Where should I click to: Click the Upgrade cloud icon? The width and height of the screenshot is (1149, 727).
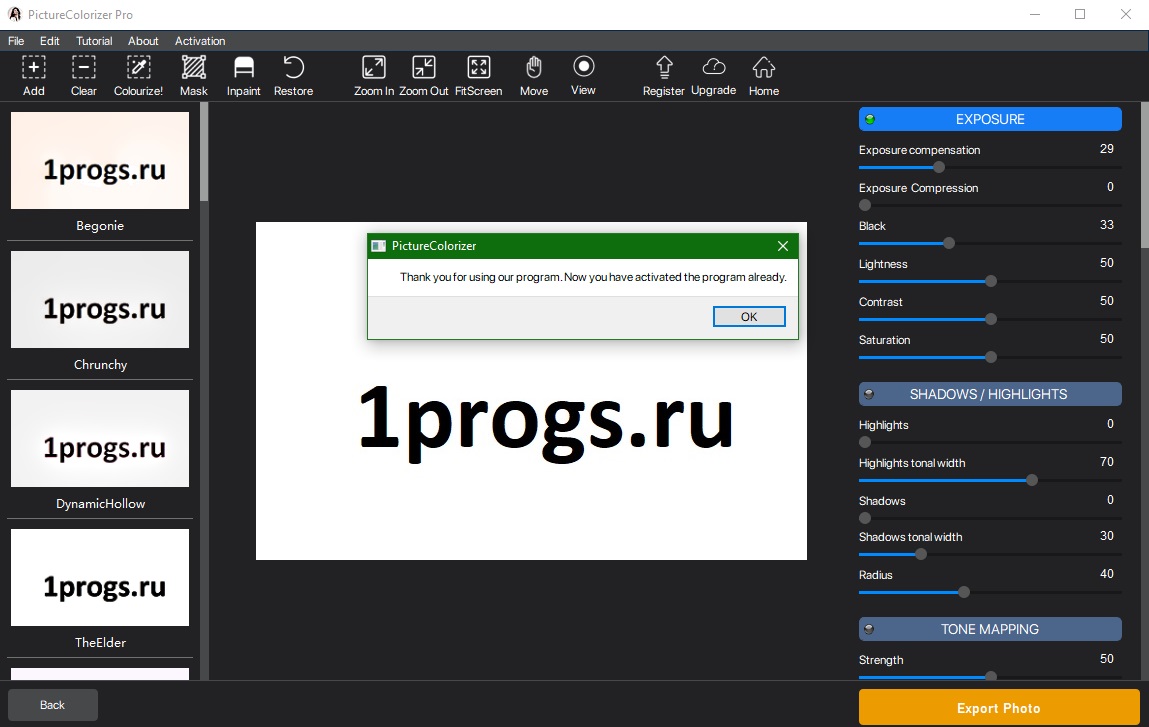[714, 67]
